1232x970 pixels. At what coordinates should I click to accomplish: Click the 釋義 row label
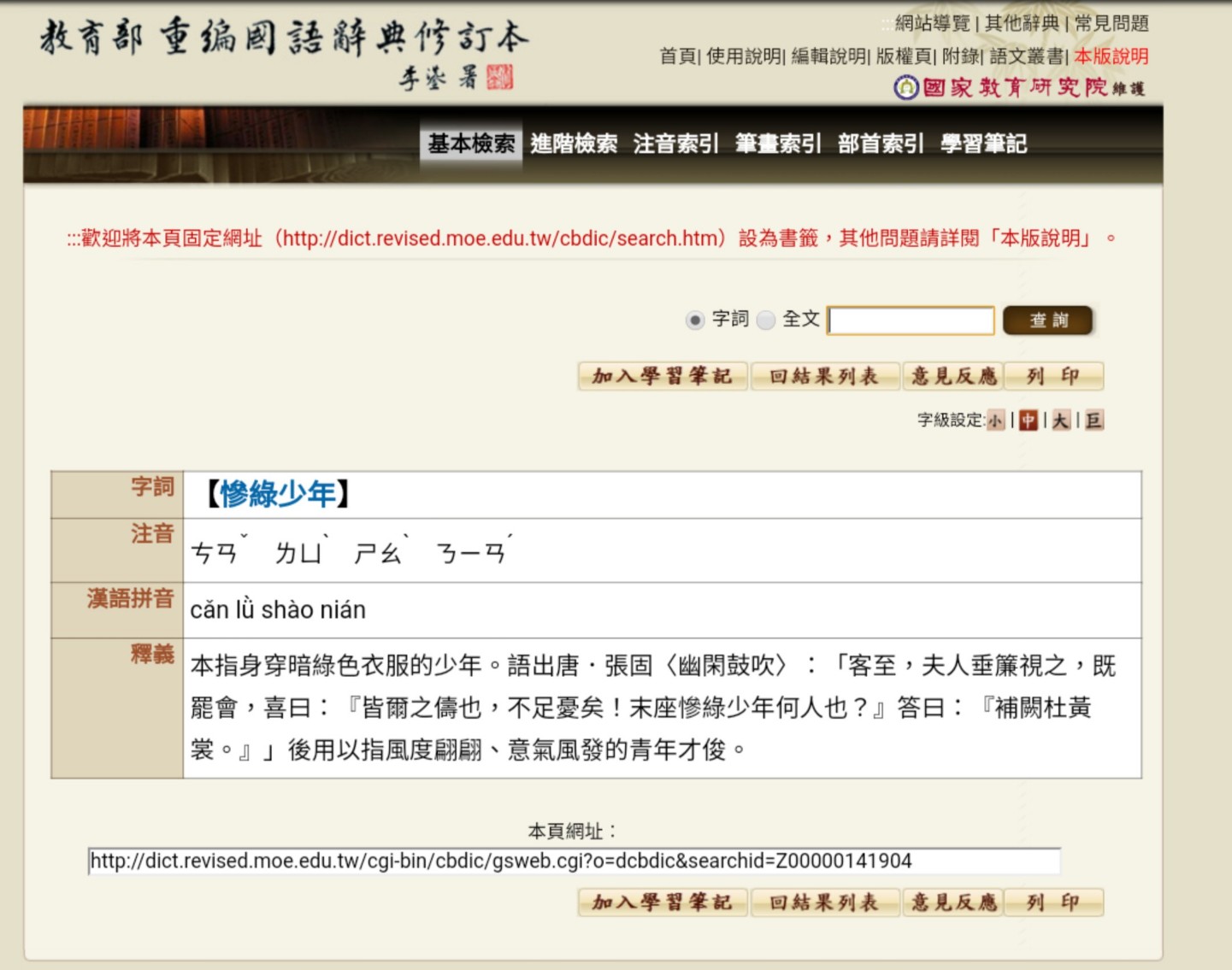(x=152, y=655)
